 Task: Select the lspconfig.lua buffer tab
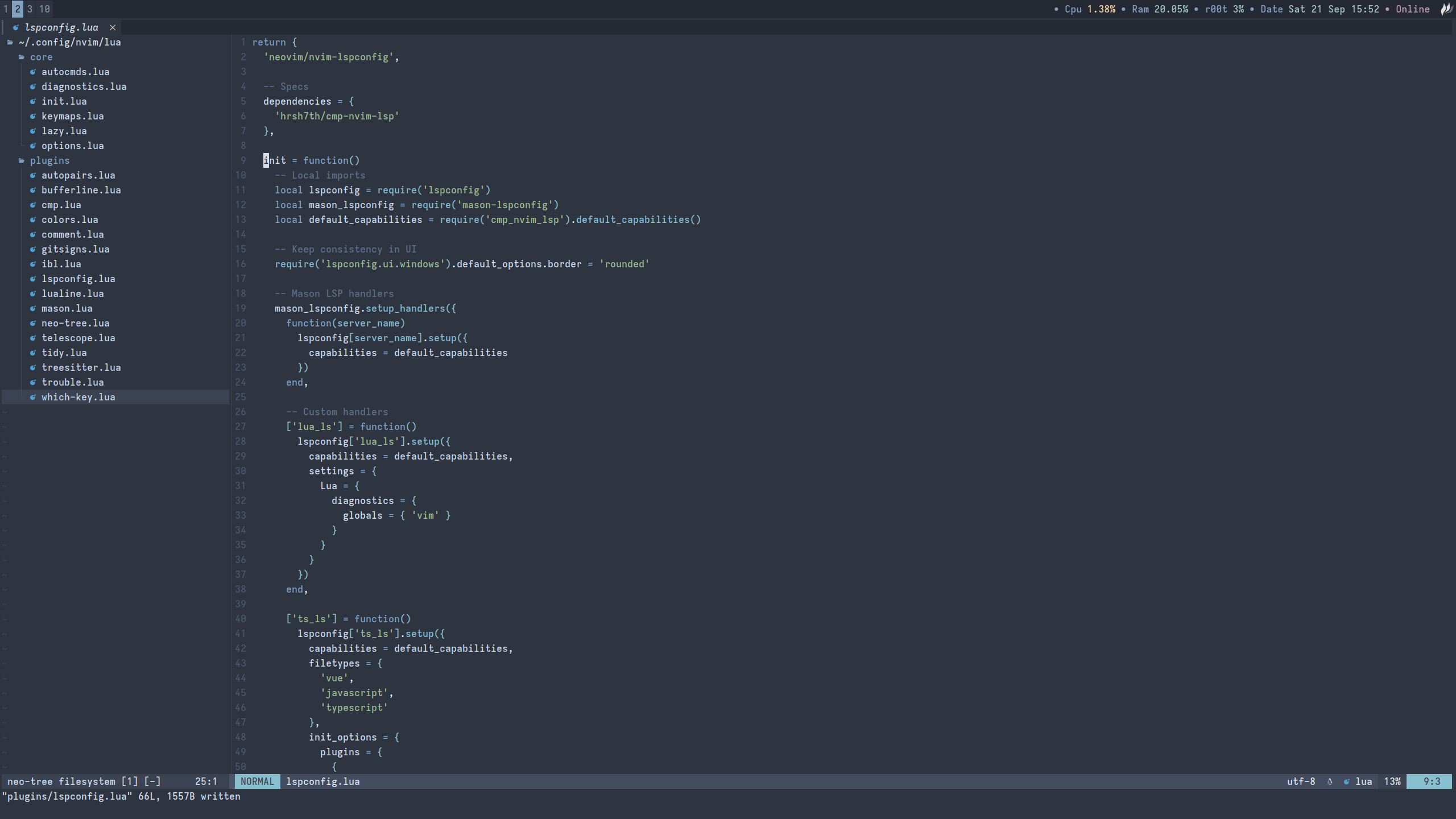coord(61,27)
